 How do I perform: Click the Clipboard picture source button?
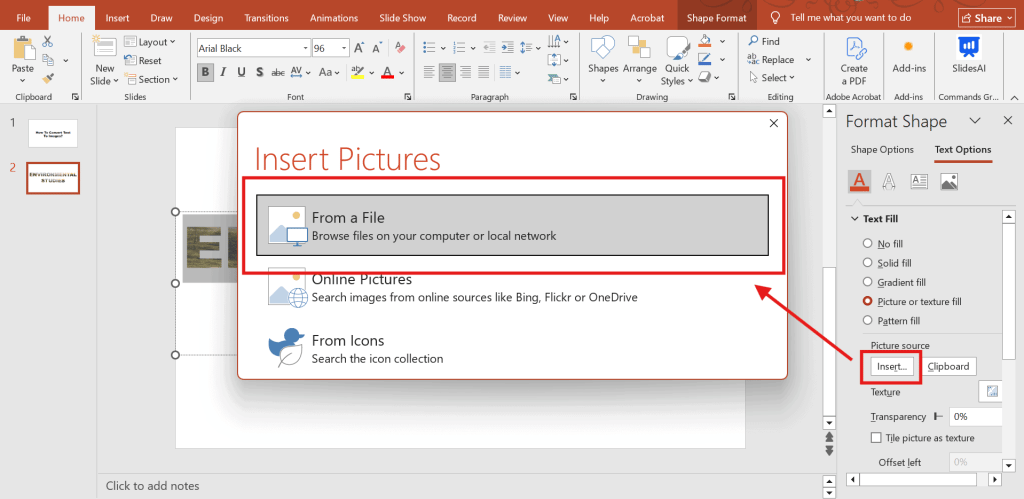tap(948, 366)
